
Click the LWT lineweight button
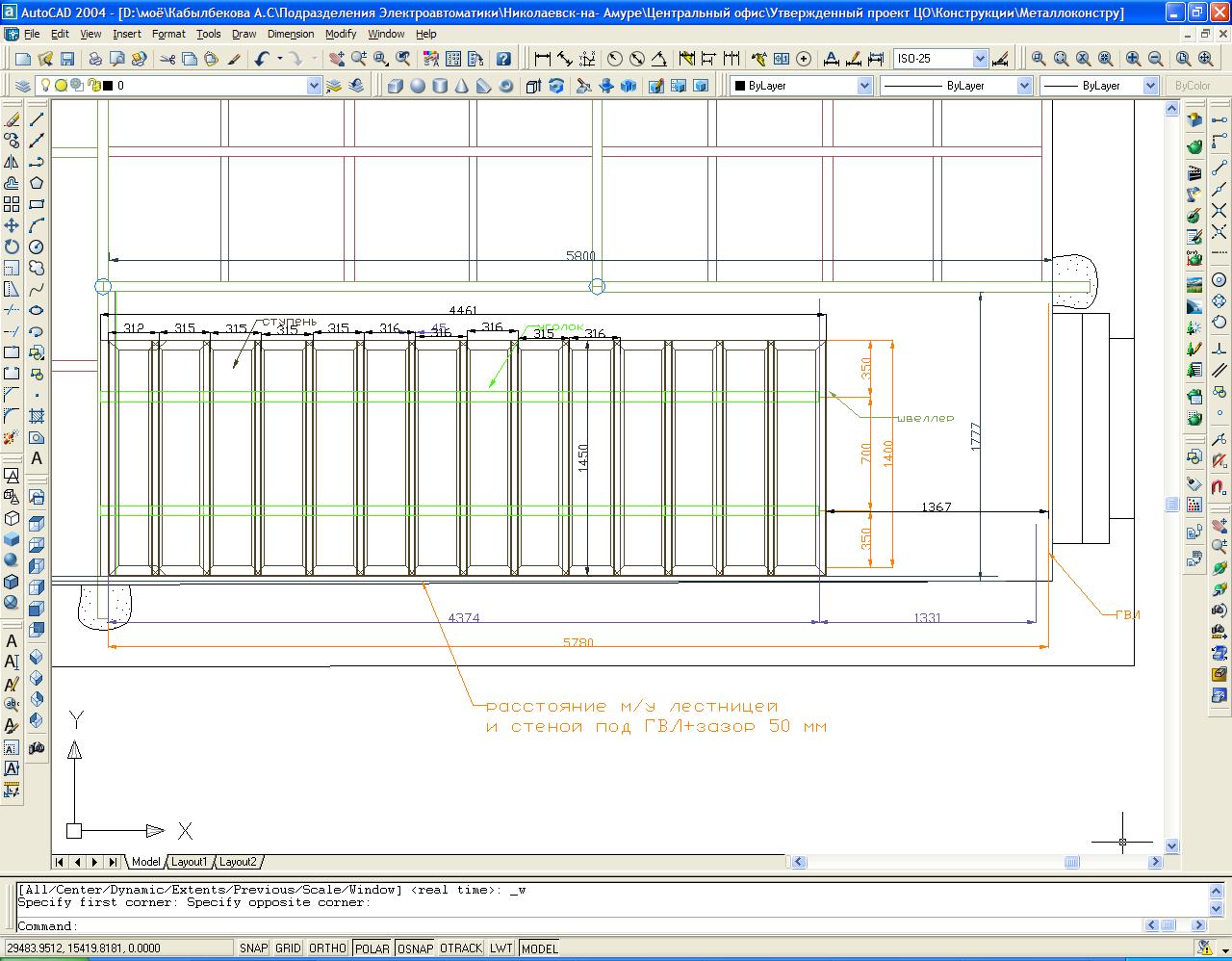pos(500,948)
